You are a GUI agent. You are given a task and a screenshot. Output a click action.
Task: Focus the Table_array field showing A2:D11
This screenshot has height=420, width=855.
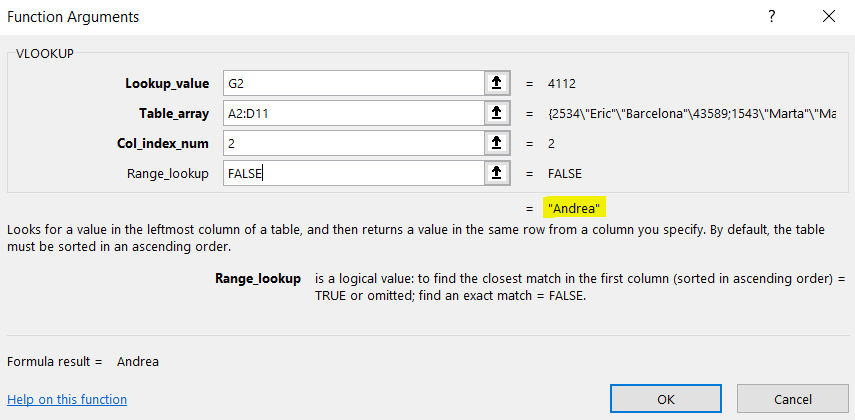click(350, 113)
